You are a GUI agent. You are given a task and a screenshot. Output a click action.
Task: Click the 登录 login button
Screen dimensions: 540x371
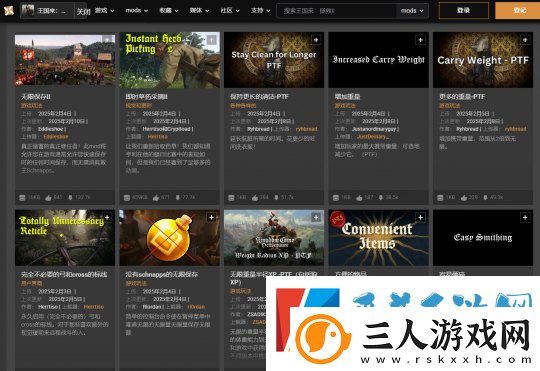[464, 10]
